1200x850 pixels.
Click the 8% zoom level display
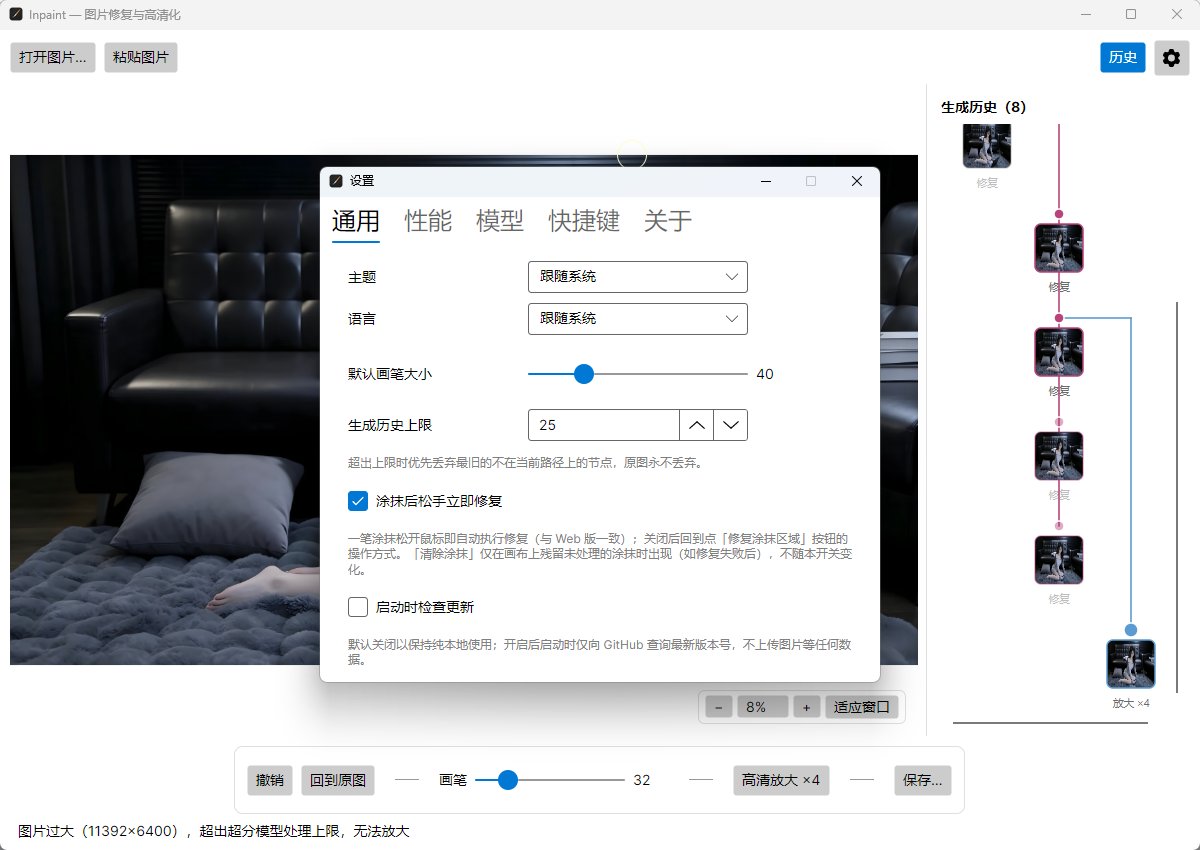pos(762,707)
